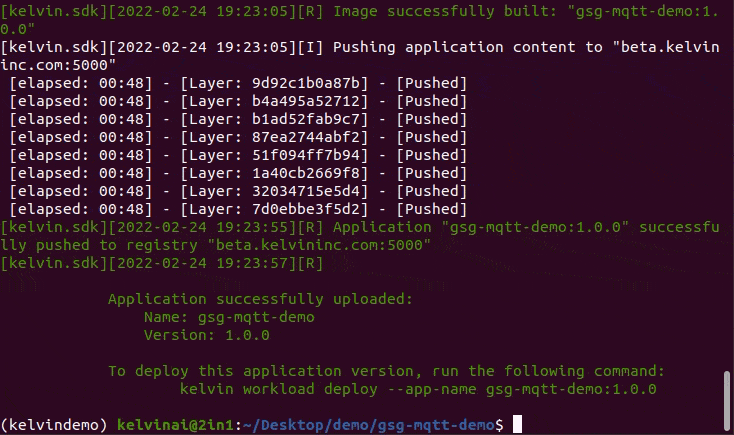The image size is (734, 435).
Task: Click the terminal cursor at the prompt
Action: coord(517,425)
